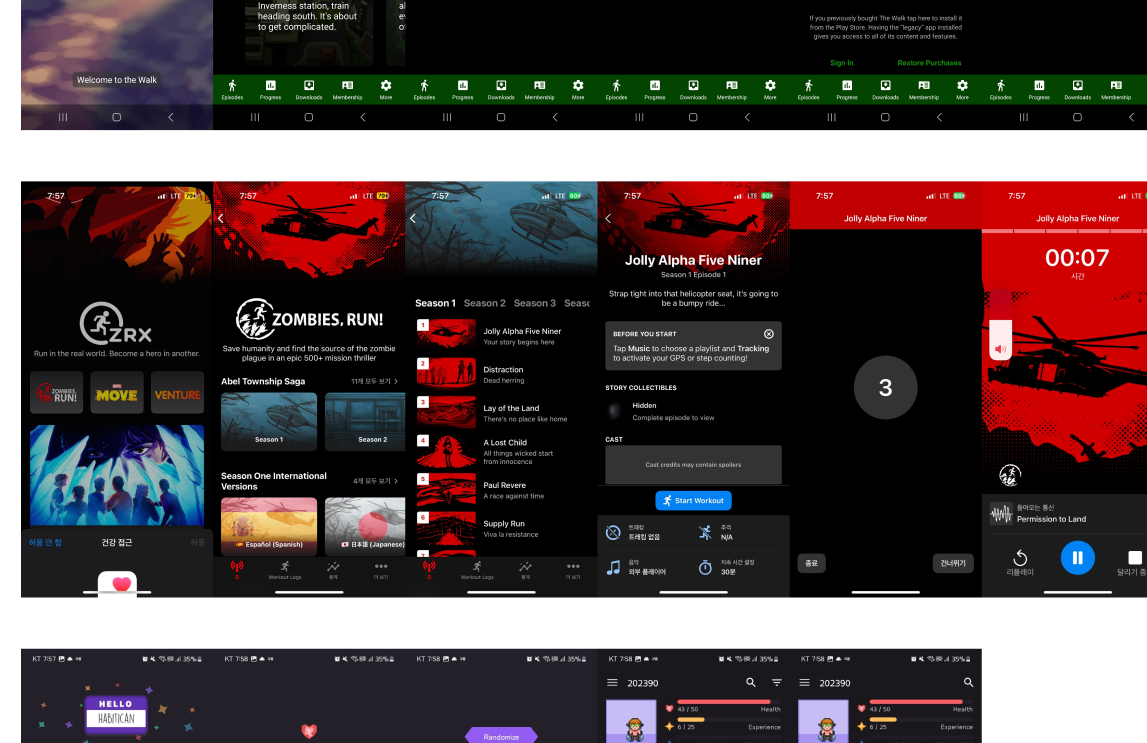This screenshot has height=743, width=1147.
Task: Go back from the Jolly Alpha Five Niner details
Action: 607,218
